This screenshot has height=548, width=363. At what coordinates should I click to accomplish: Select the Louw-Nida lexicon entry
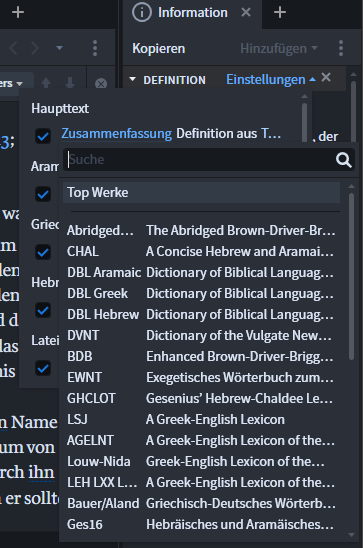click(201, 461)
